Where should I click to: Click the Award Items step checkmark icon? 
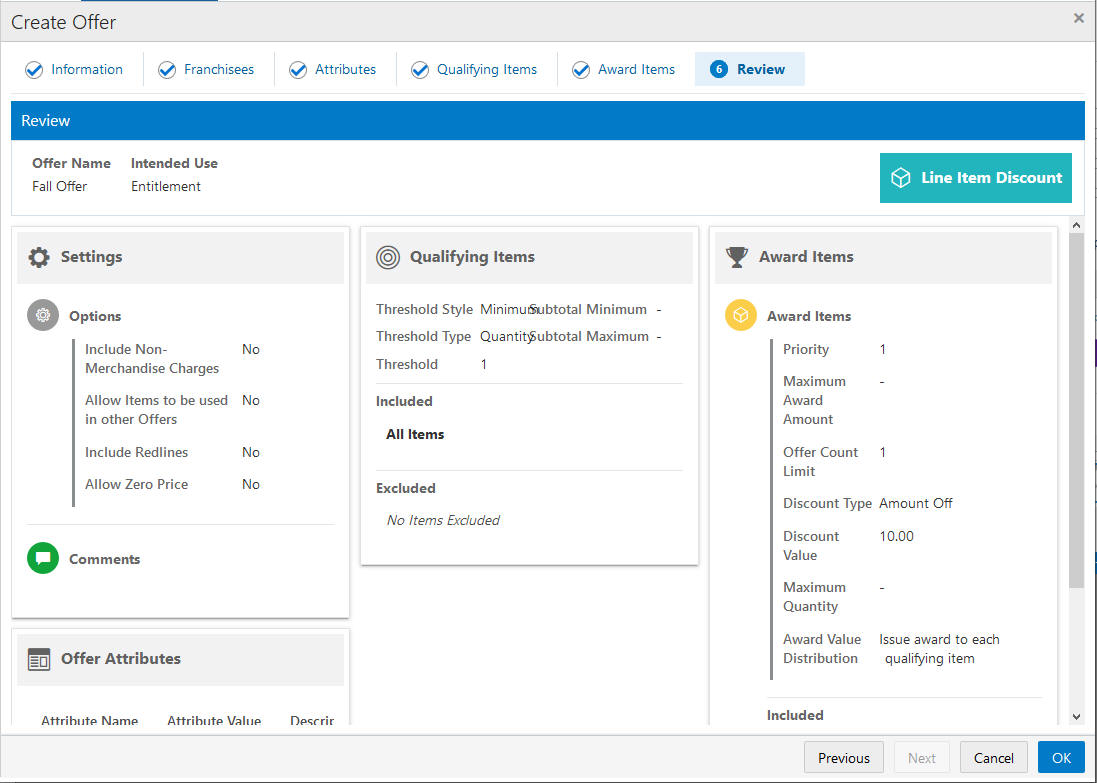pyautogui.click(x=581, y=70)
